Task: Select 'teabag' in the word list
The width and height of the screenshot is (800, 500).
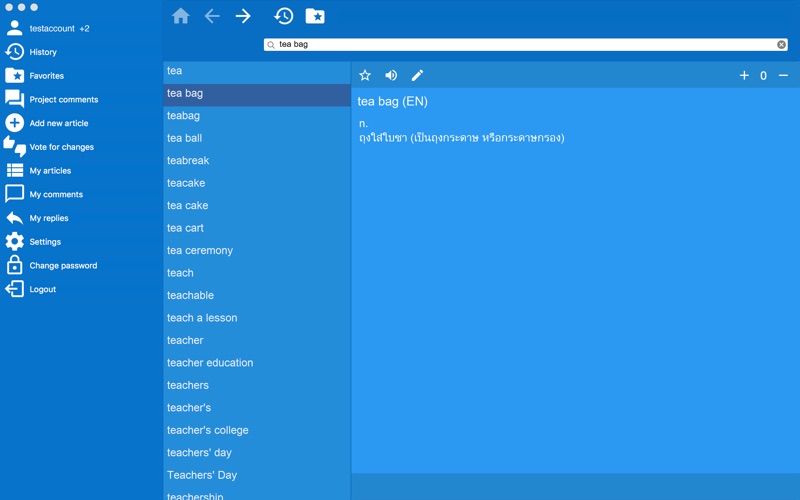Action: (x=257, y=116)
